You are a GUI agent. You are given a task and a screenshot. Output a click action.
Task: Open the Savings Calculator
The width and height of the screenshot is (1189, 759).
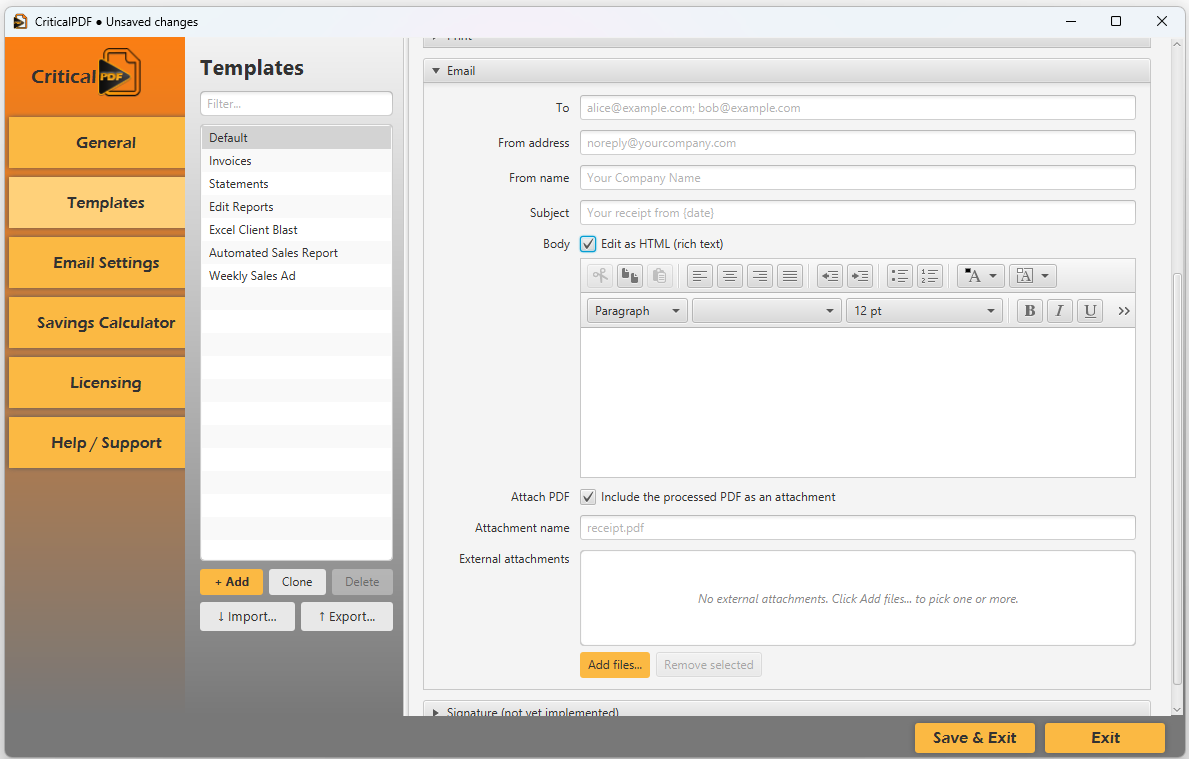(x=96, y=322)
